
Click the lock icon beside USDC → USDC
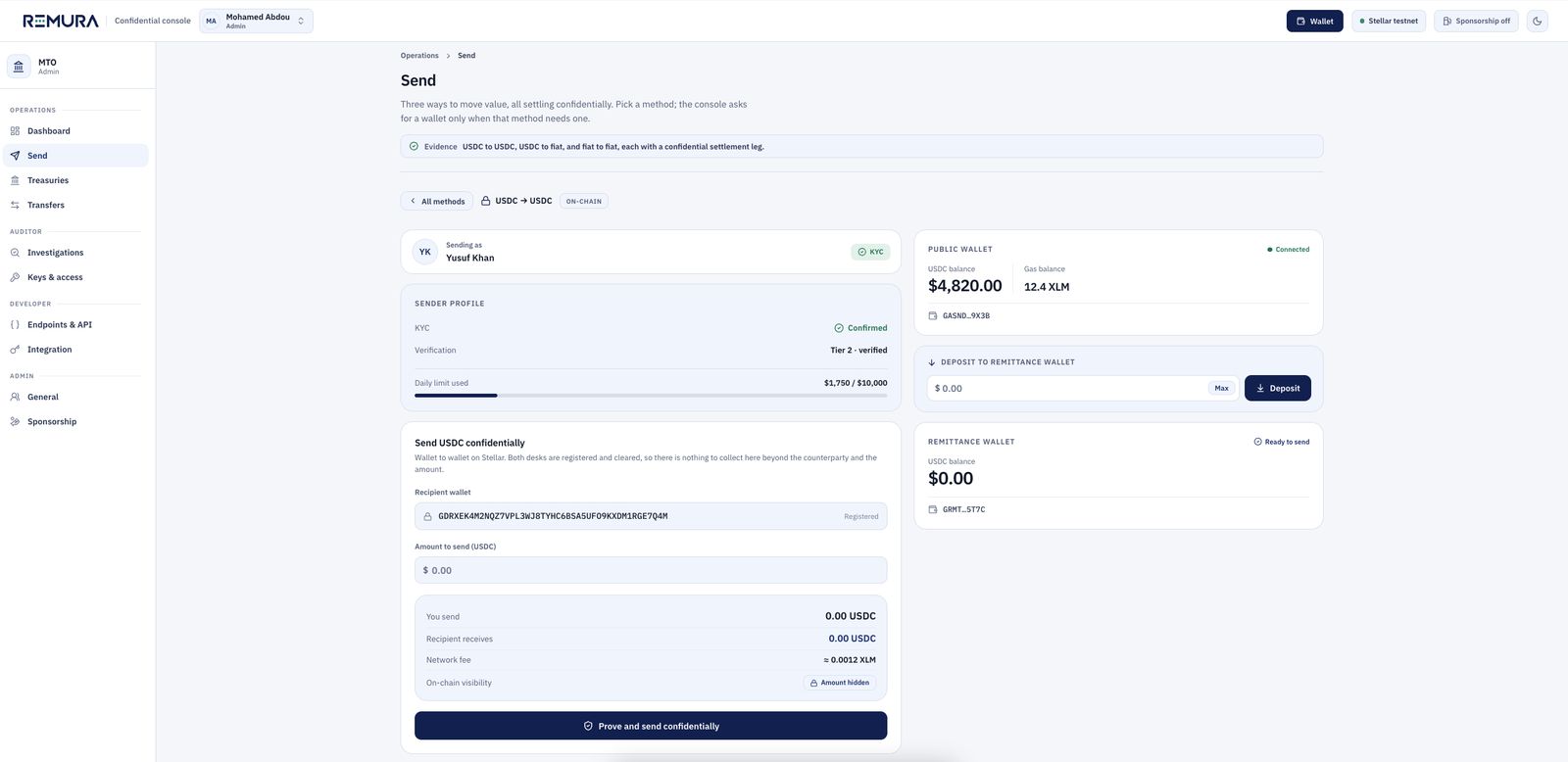pos(485,201)
